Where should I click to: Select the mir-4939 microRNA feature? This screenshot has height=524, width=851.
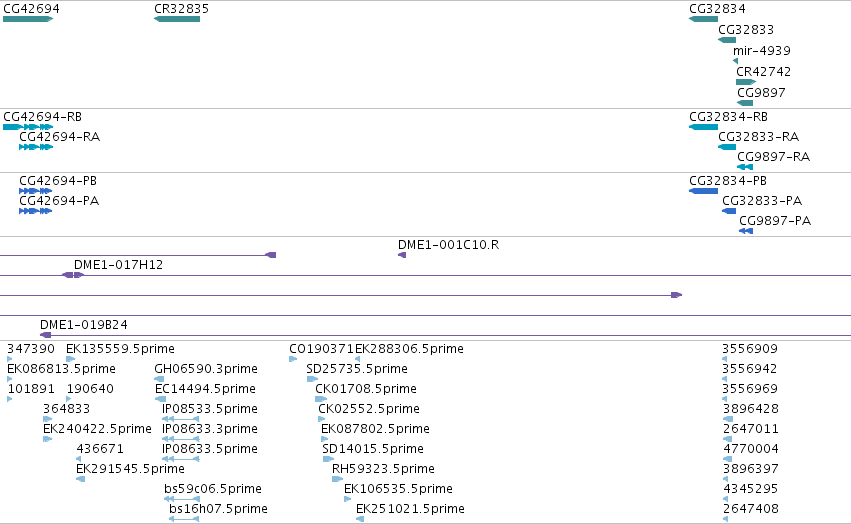coord(735,61)
